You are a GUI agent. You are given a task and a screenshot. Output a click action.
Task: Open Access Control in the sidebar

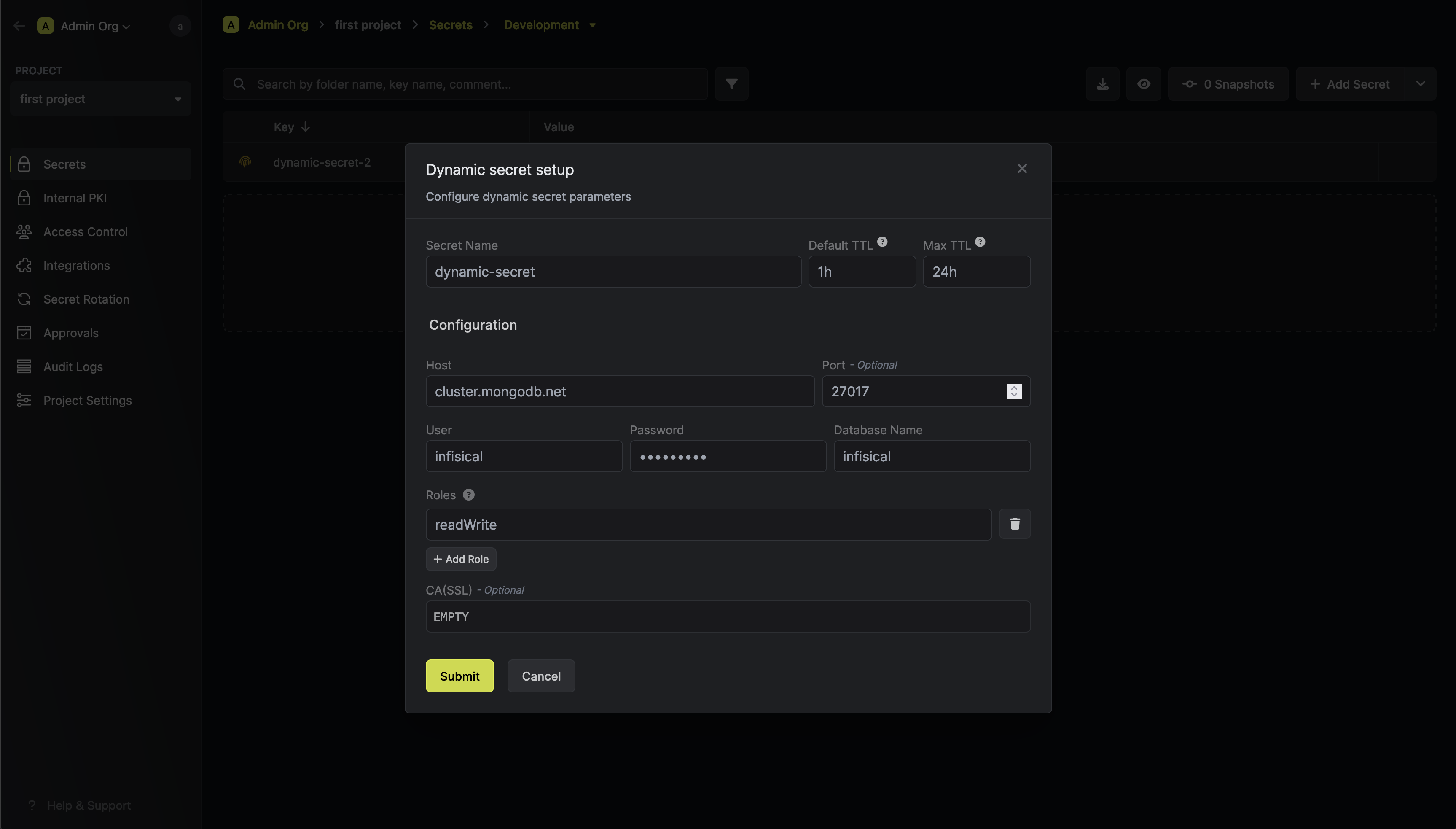pyautogui.click(x=100, y=232)
